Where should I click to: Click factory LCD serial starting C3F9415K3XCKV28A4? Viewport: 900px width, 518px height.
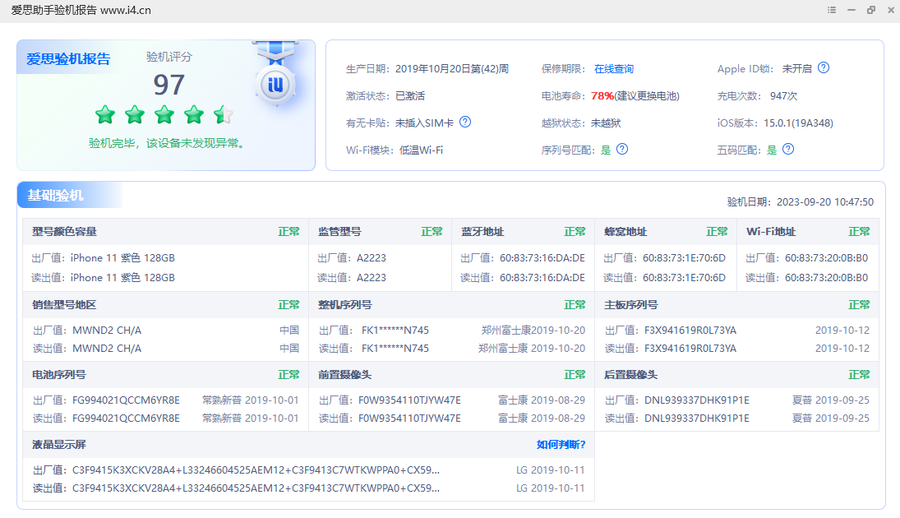point(255,470)
